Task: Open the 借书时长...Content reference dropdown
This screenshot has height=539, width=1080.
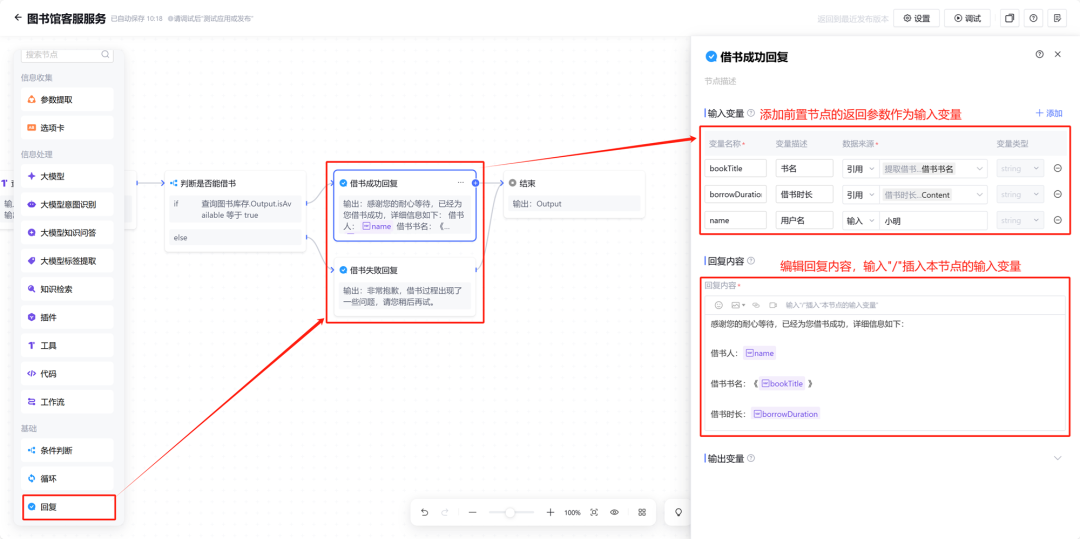Action: (x=933, y=195)
